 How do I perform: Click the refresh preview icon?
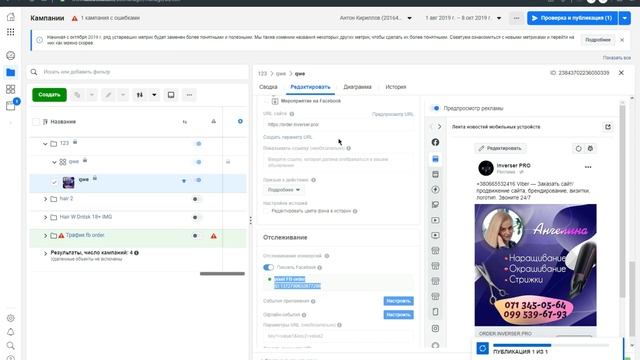578,149
